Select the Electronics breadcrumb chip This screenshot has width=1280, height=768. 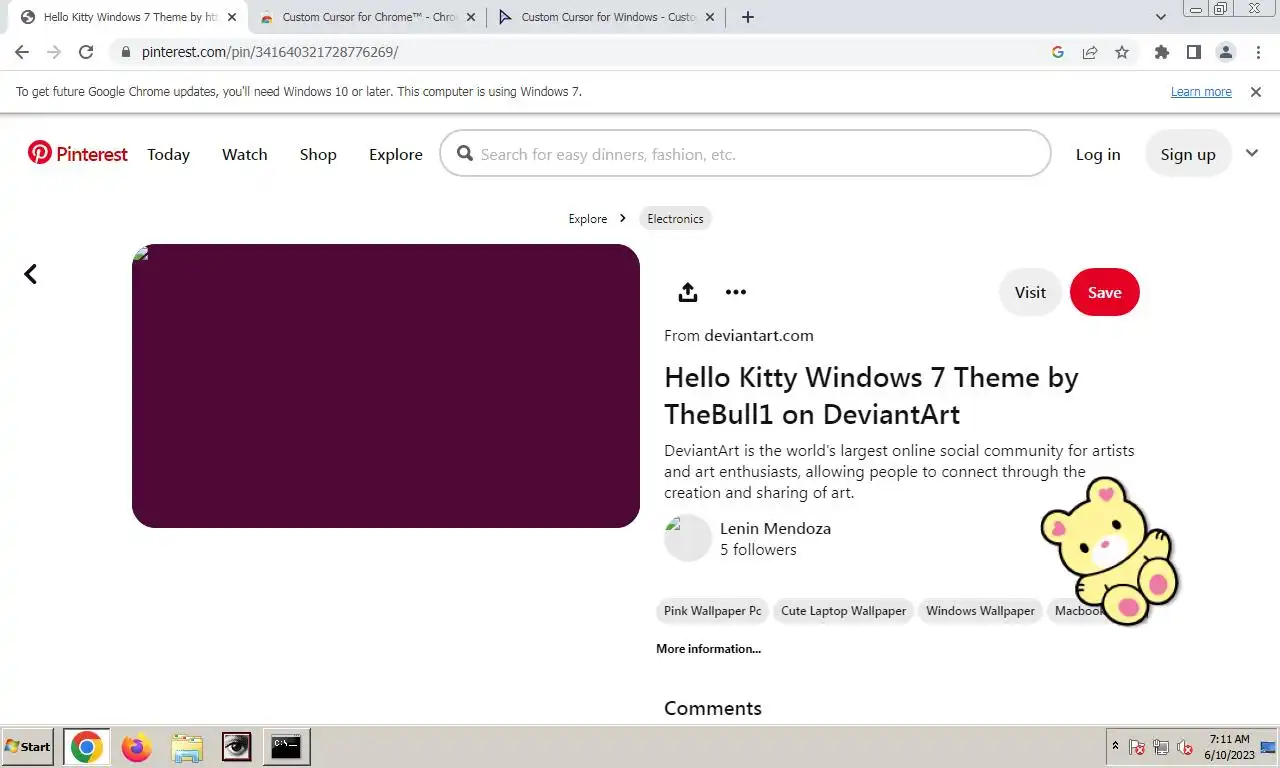[x=675, y=218]
